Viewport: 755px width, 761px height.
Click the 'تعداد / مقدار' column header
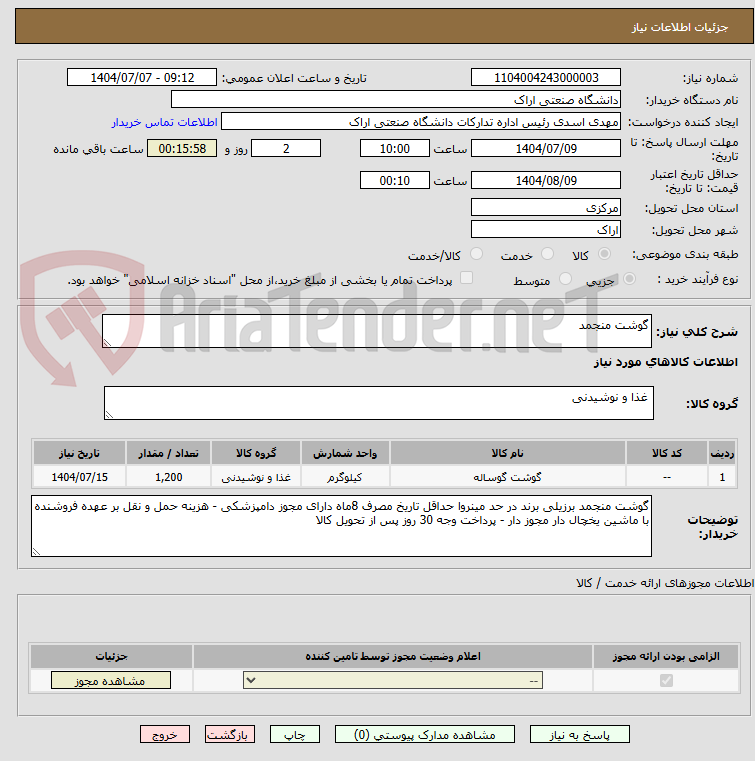pos(168,453)
